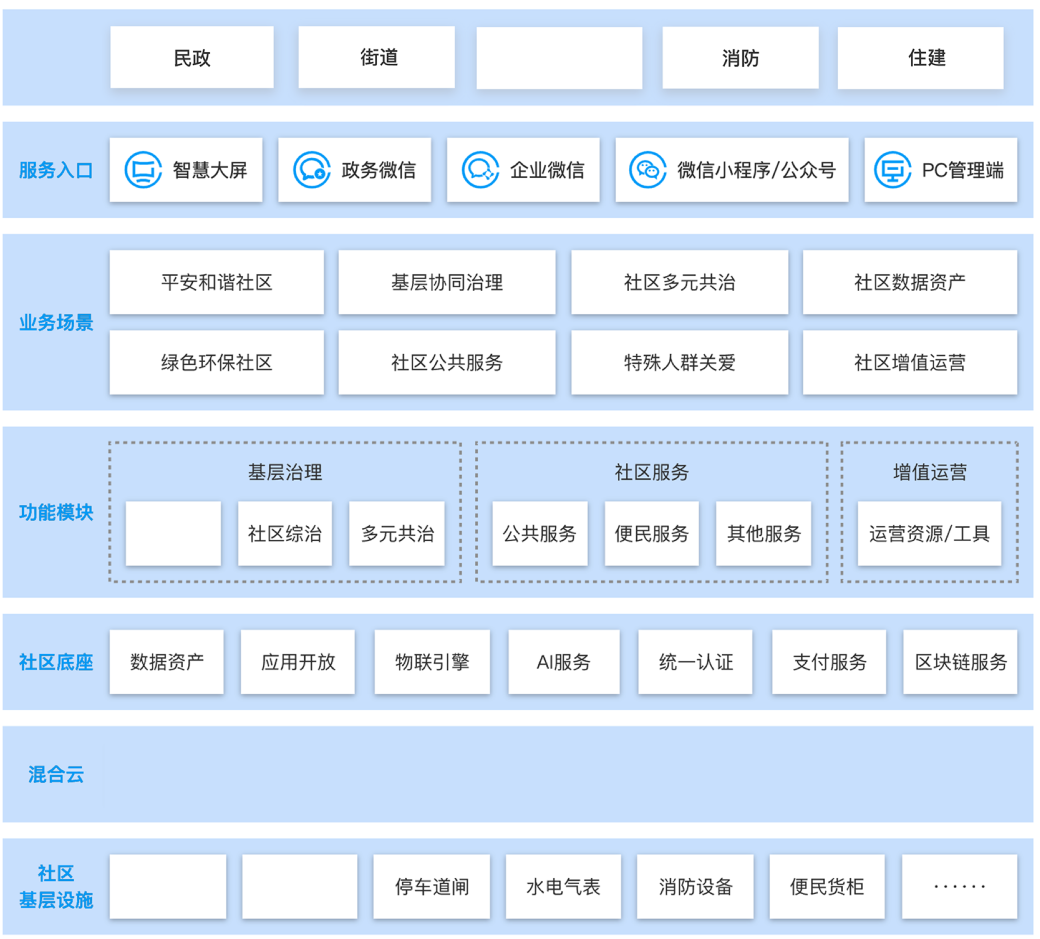Open the 平安和谐社区 scenario

point(216,283)
